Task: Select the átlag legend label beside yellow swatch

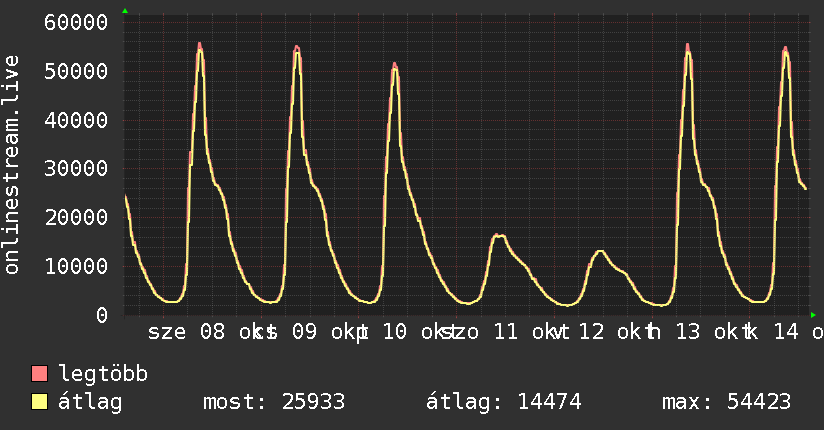Action: (90, 402)
